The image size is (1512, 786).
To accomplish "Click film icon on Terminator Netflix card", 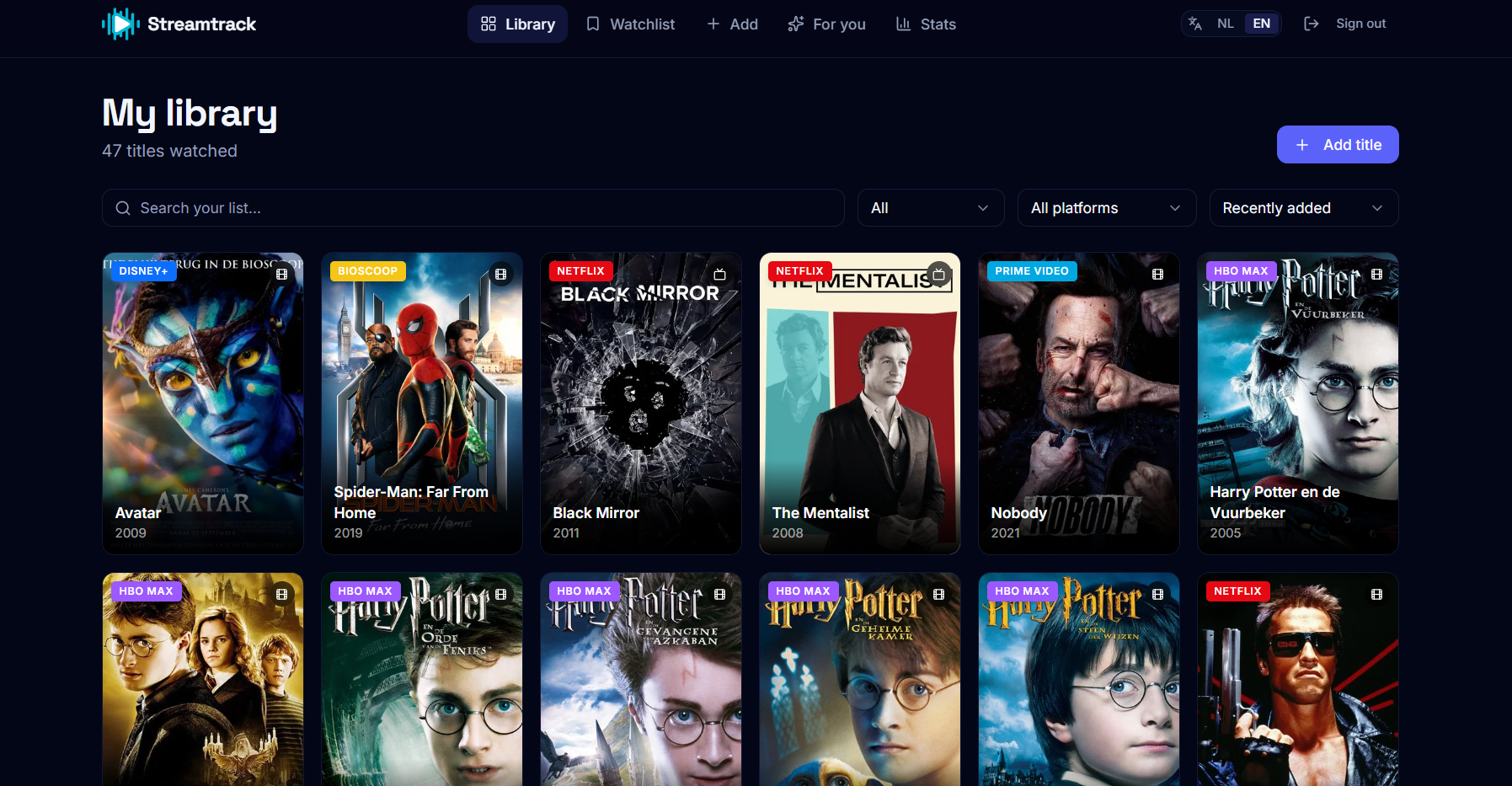I will [1377, 594].
